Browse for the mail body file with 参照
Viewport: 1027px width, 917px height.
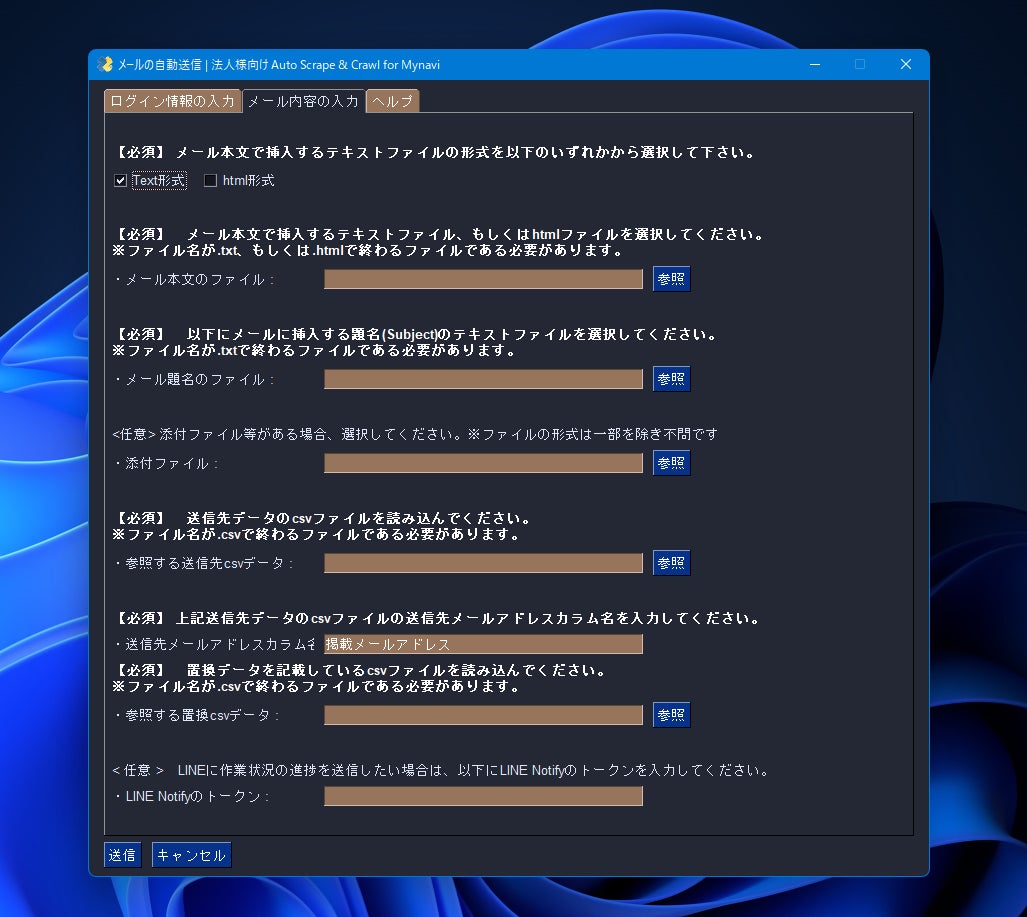[671, 279]
